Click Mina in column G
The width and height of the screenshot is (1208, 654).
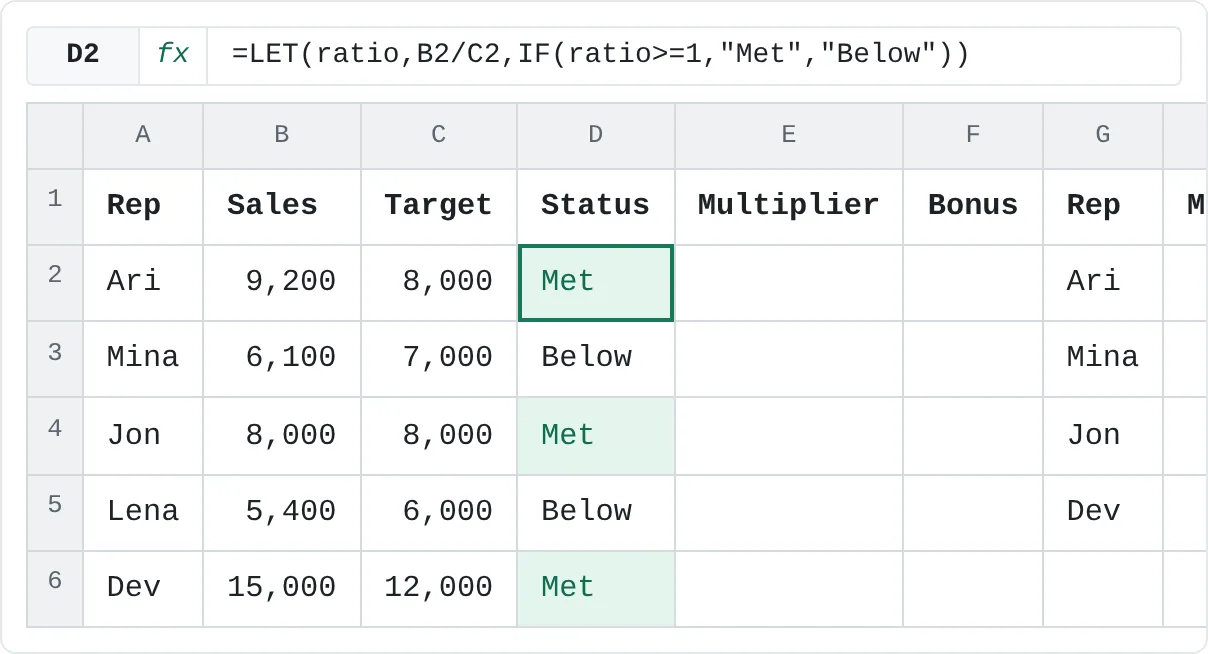pos(1103,359)
